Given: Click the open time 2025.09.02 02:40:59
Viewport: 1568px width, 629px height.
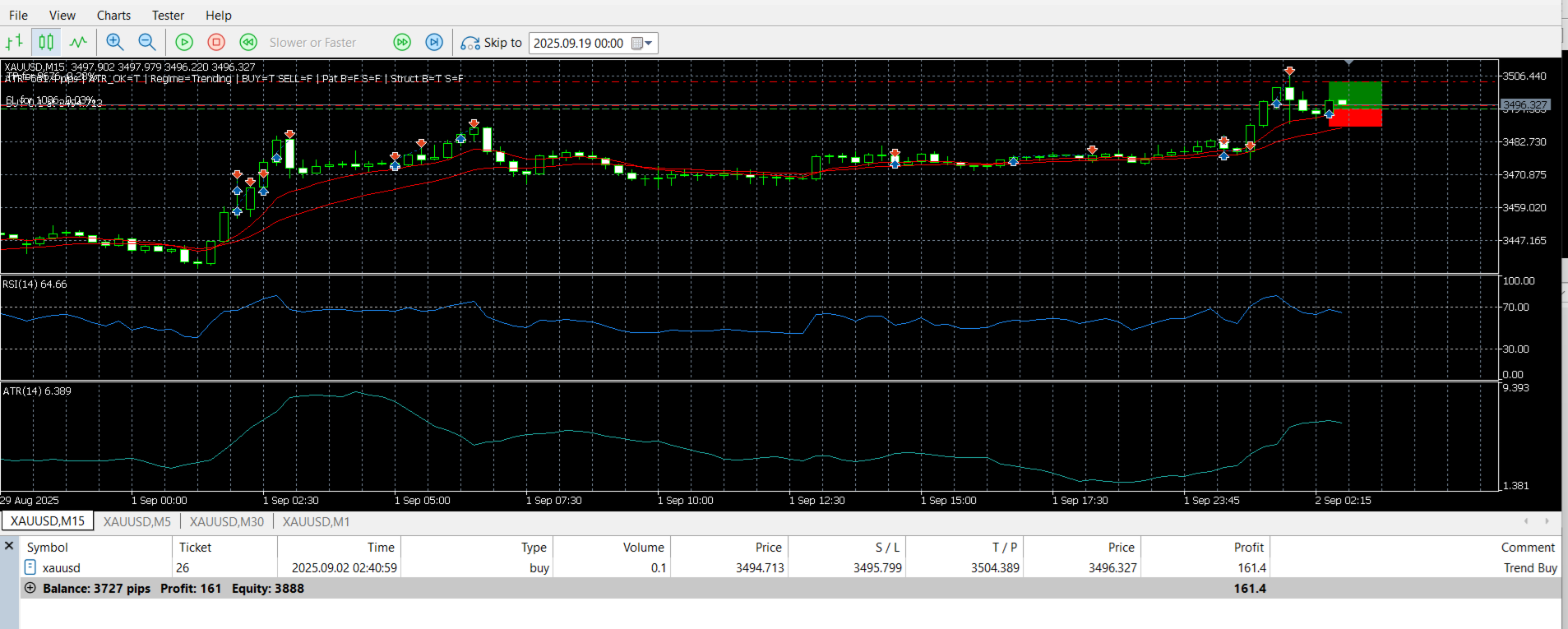Looking at the screenshot, I should (x=345, y=568).
